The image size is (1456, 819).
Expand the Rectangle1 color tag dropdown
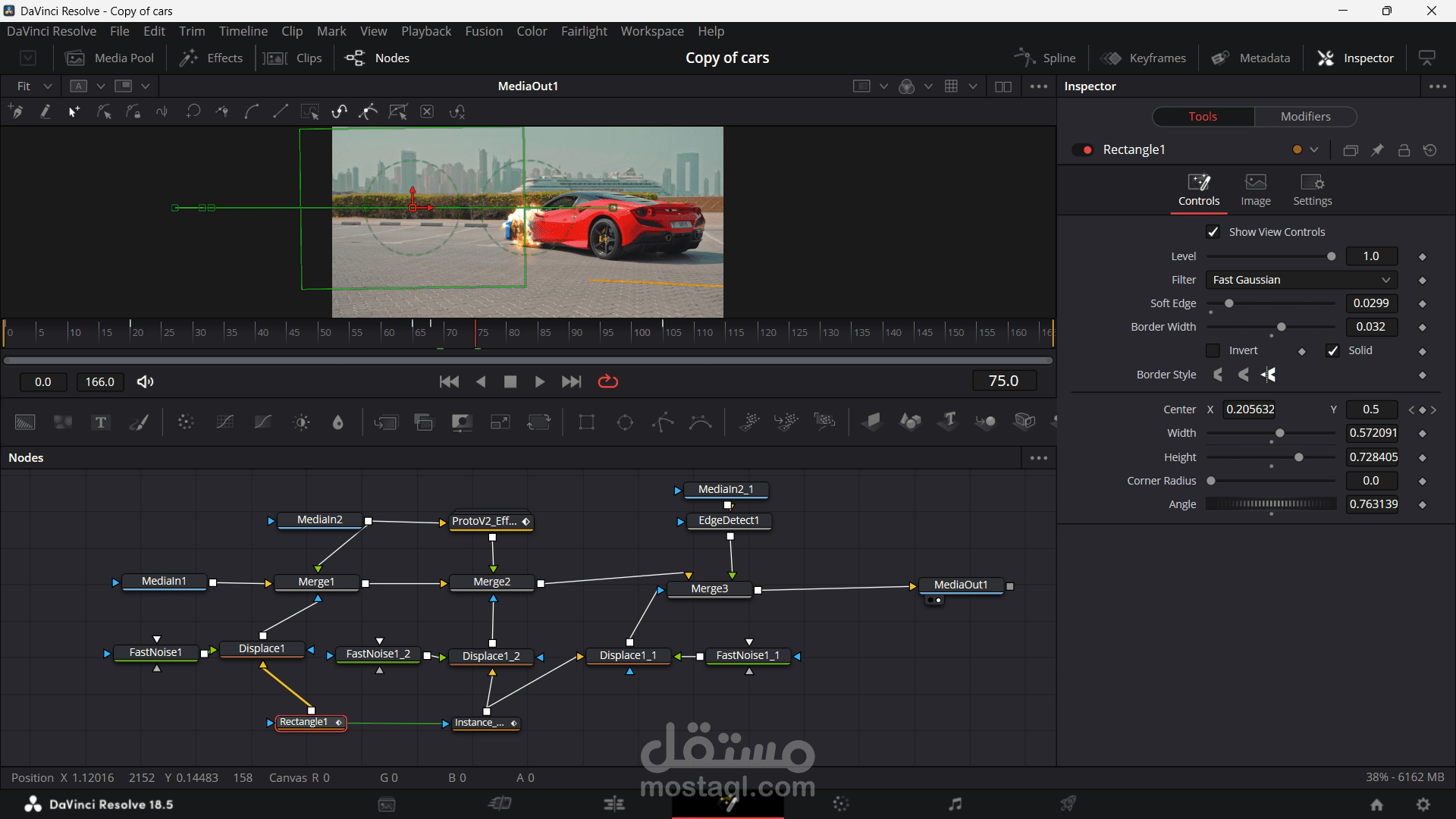[x=1314, y=150]
